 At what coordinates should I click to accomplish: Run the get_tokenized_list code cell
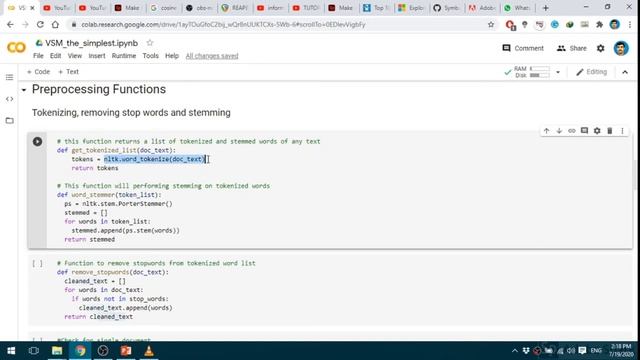[x=37, y=142]
